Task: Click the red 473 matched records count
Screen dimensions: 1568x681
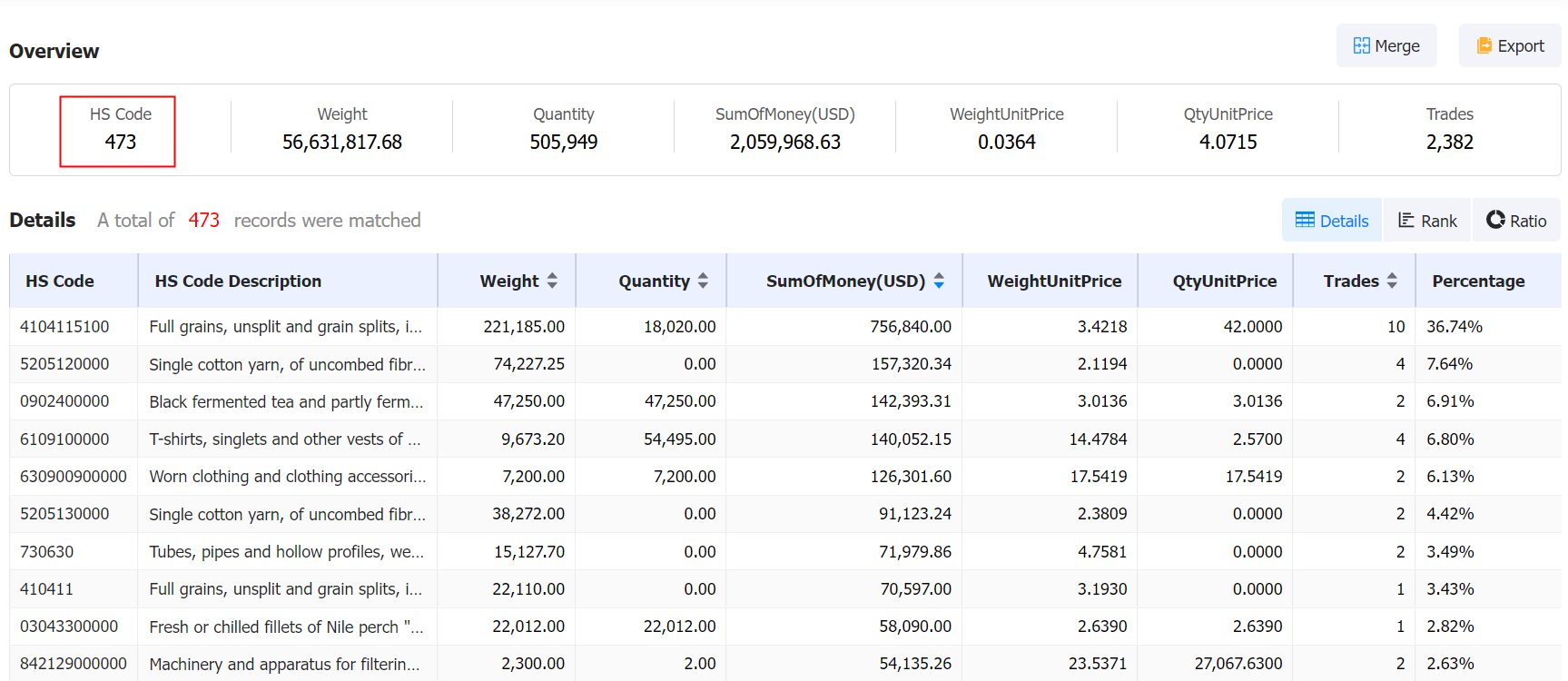Action: (x=204, y=221)
